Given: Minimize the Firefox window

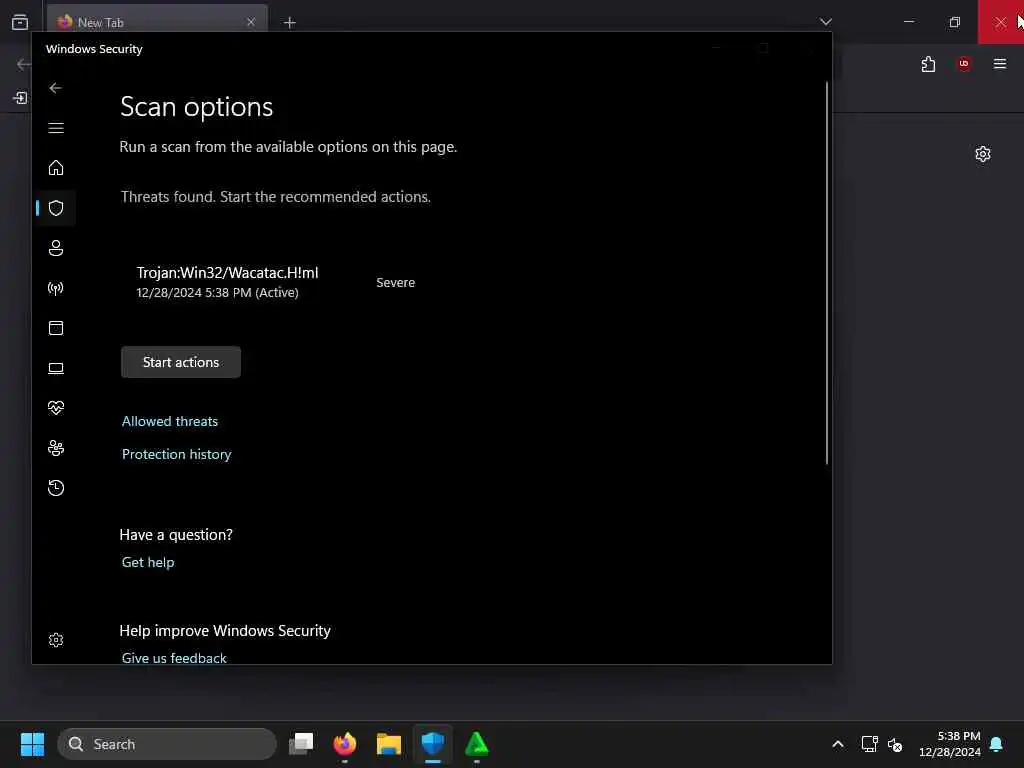Looking at the screenshot, I should tap(908, 22).
